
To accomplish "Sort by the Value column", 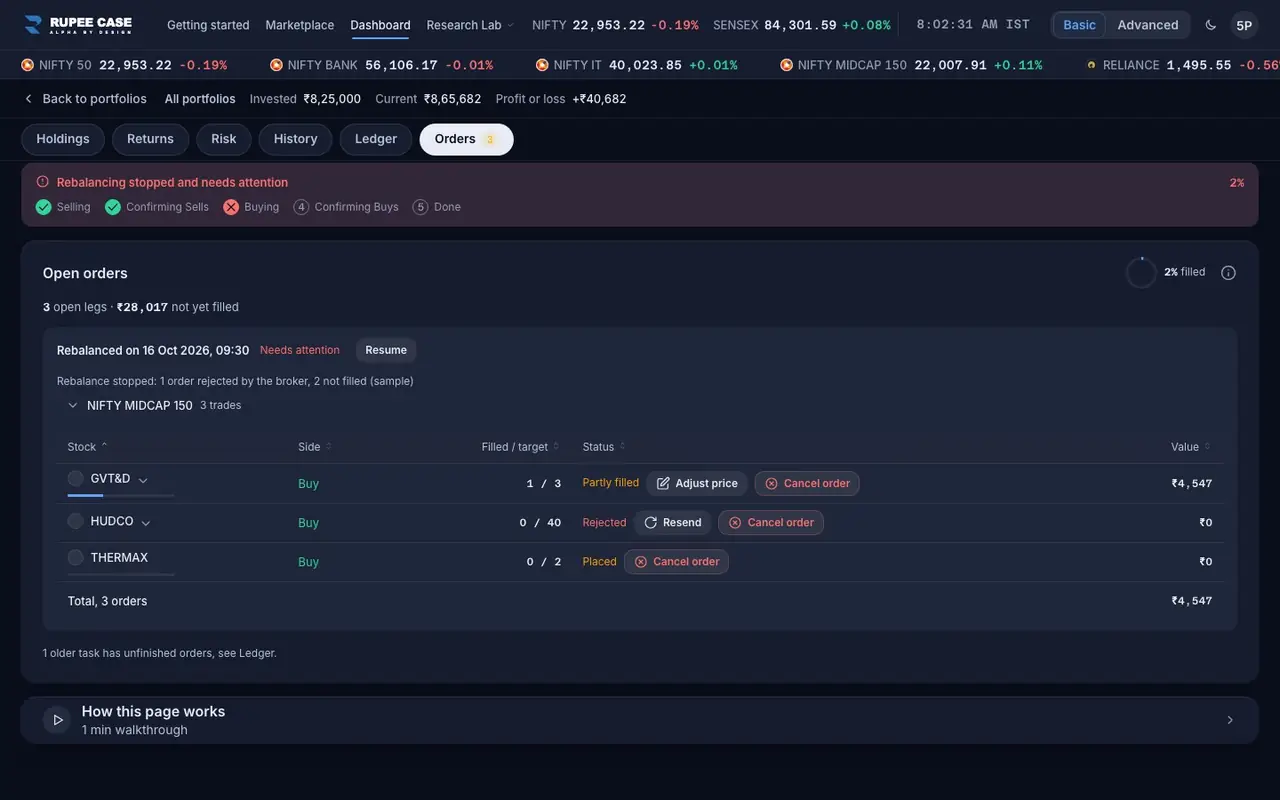I will pyautogui.click(x=1191, y=447).
